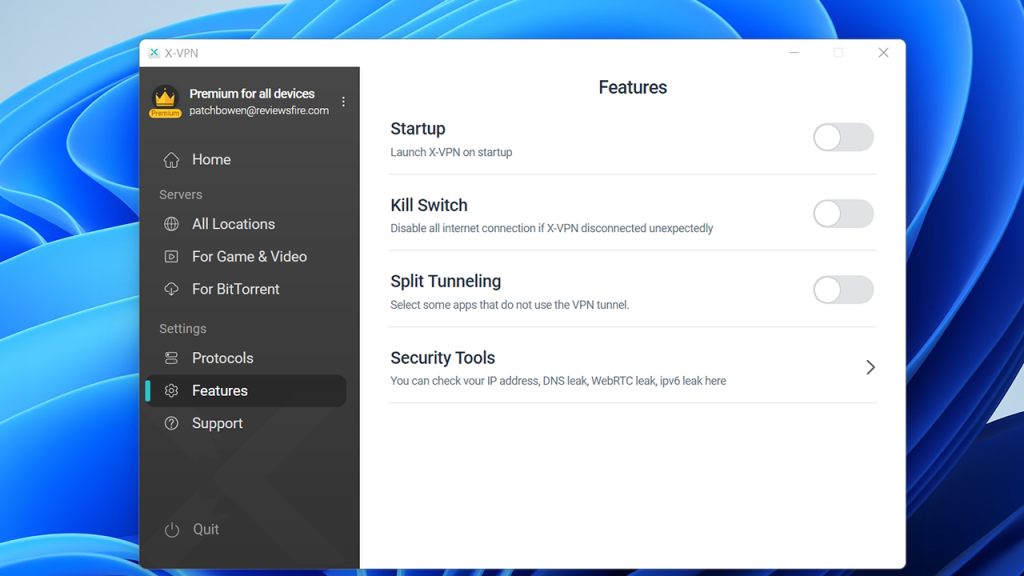The width and height of the screenshot is (1024, 576).
Task: Click the Split Tunneling heading text
Action: click(x=446, y=281)
